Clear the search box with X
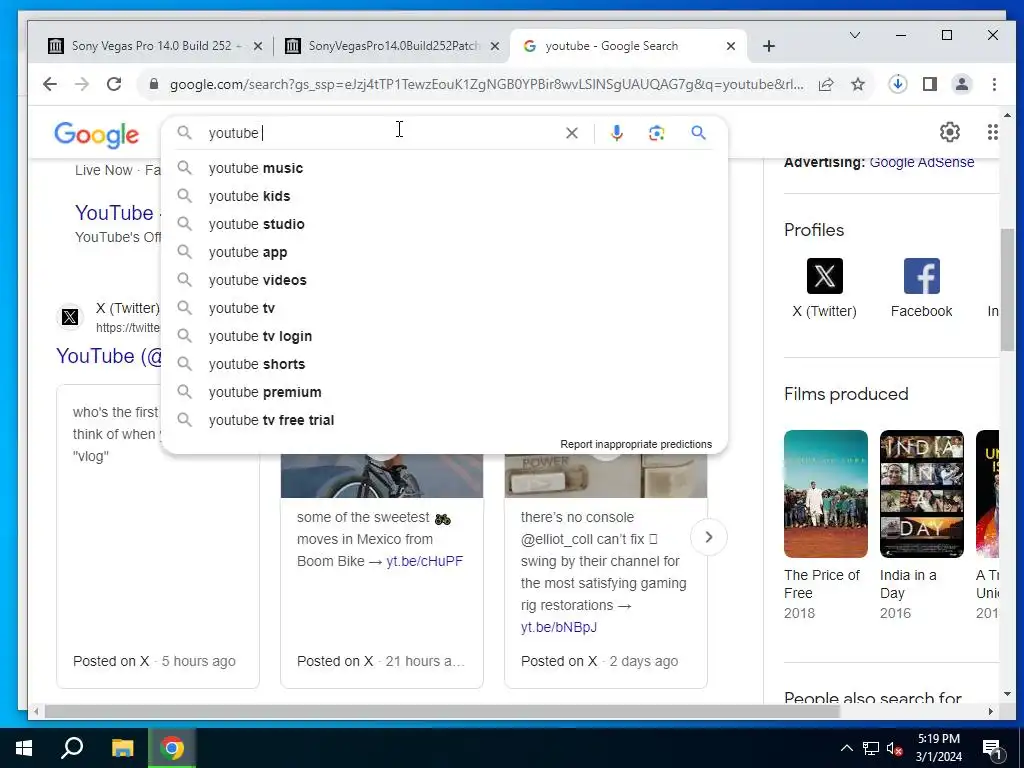This screenshot has width=1024, height=768. pyautogui.click(x=571, y=133)
